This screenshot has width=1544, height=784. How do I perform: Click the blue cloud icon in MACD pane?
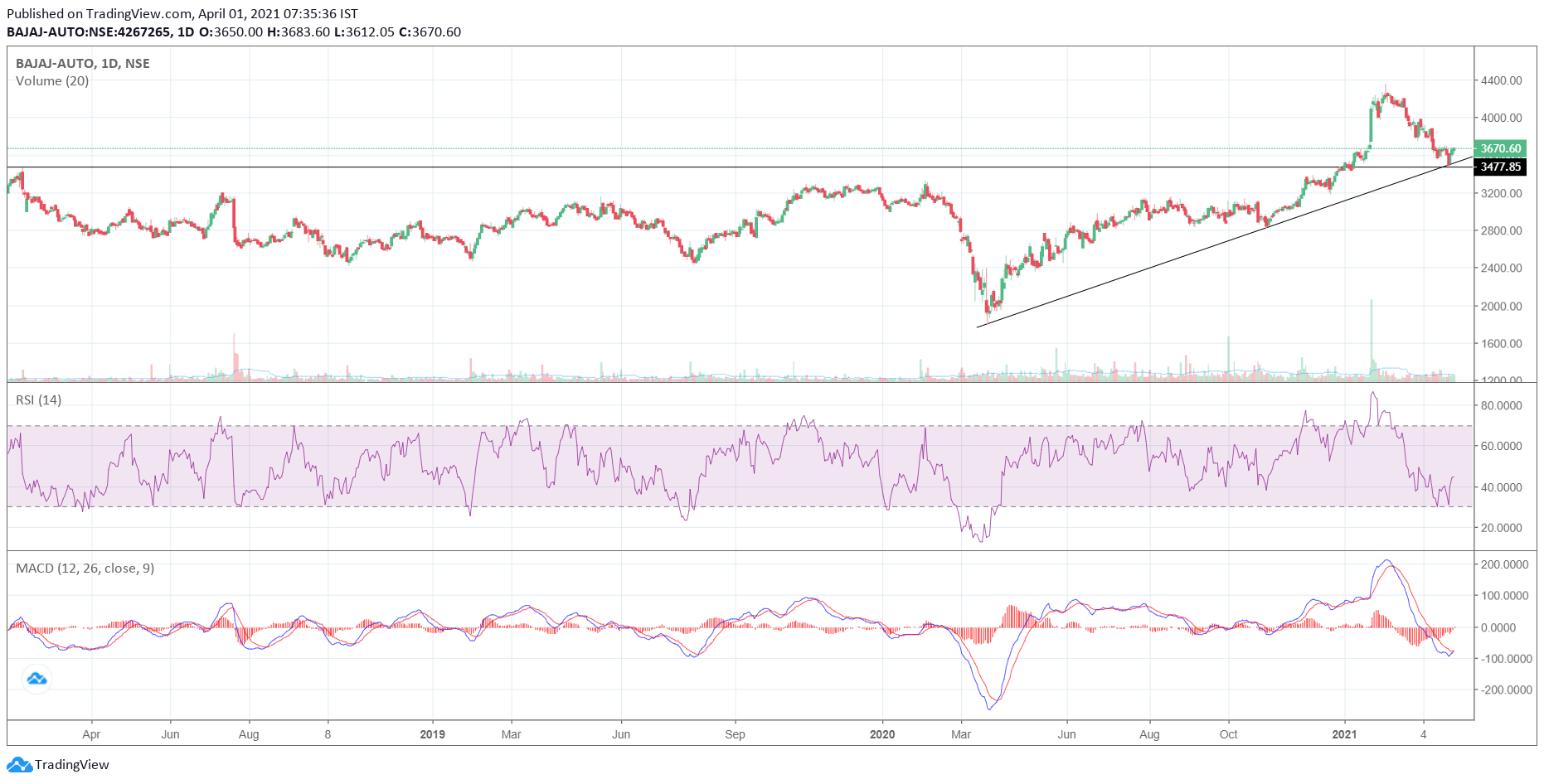coord(36,680)
